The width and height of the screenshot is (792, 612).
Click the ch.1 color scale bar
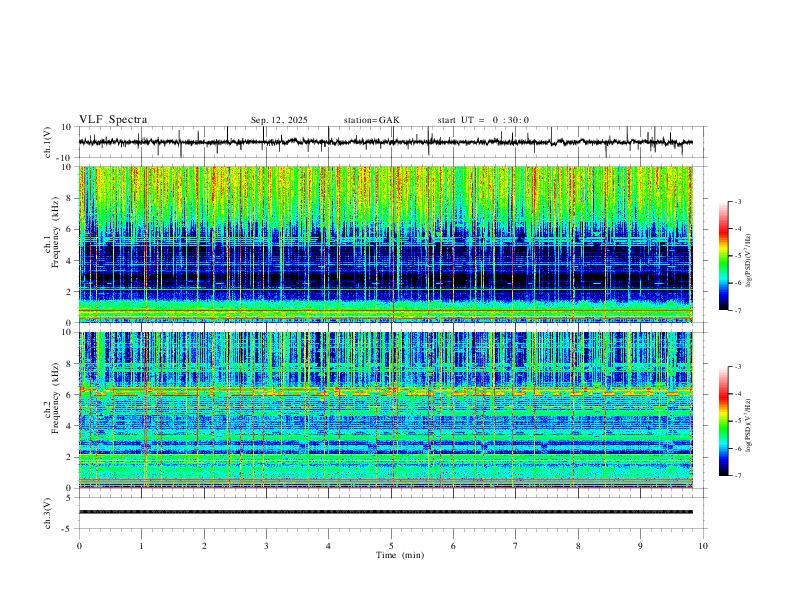(723, 256)
